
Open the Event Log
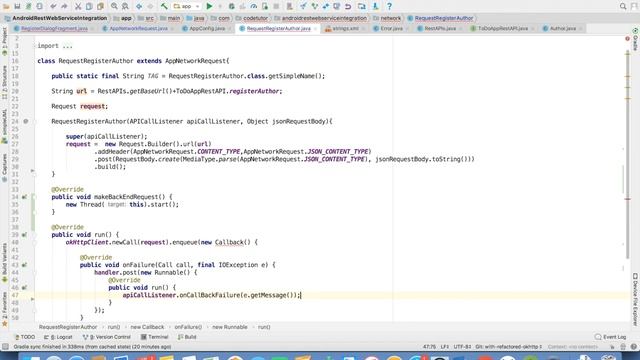611,337
